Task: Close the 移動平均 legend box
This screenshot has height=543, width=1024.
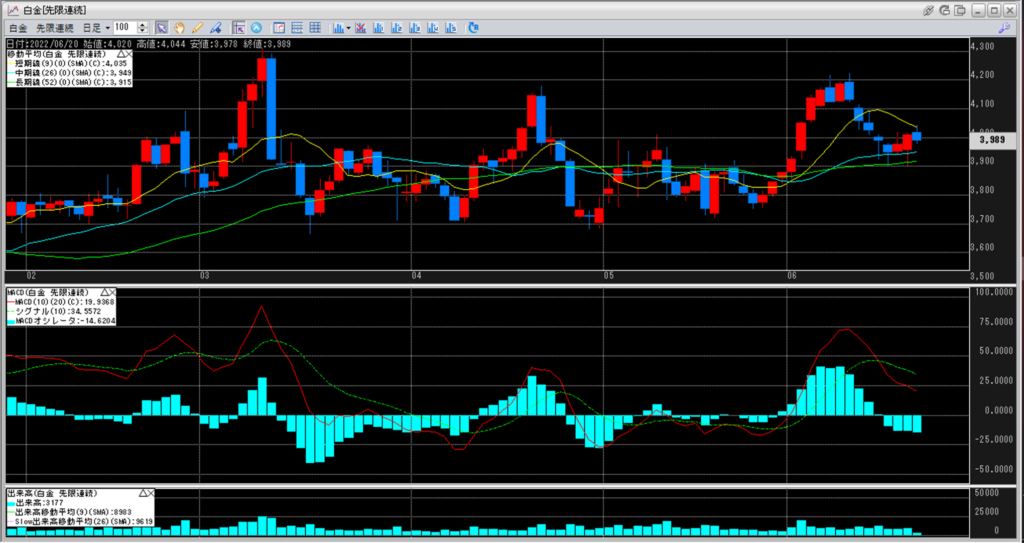Action: click(128, 54)
